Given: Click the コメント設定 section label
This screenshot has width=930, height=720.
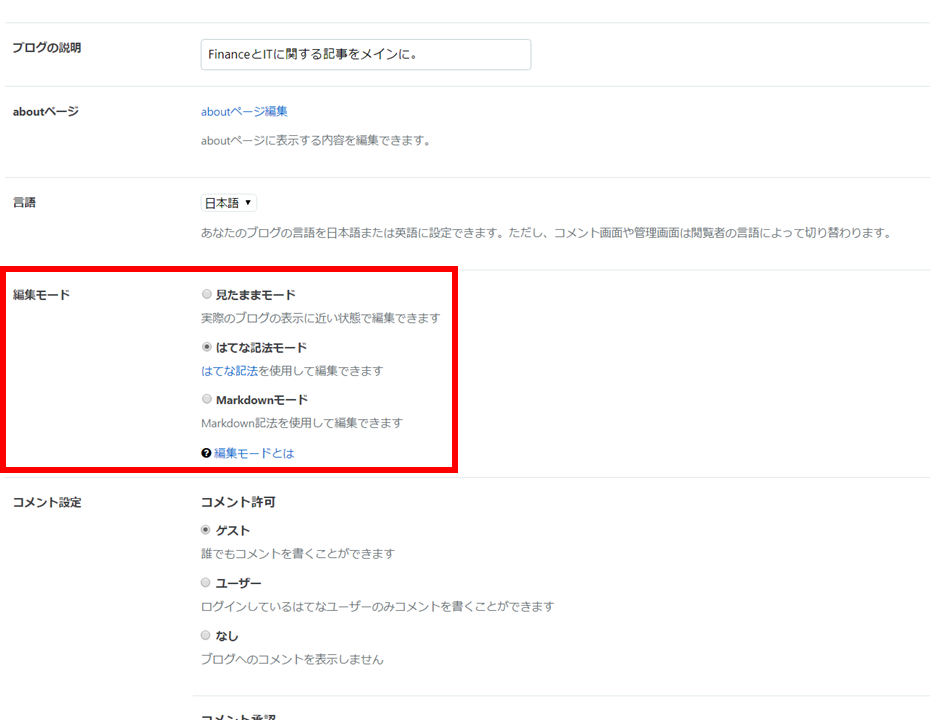Looking at the screenshot, I should [46, 502].
